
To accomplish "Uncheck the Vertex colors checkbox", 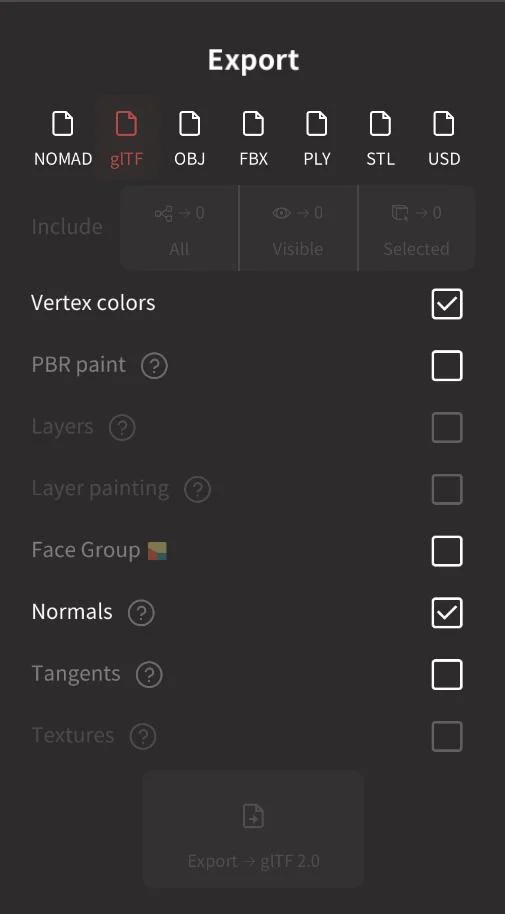I will (x=447, y=304).
